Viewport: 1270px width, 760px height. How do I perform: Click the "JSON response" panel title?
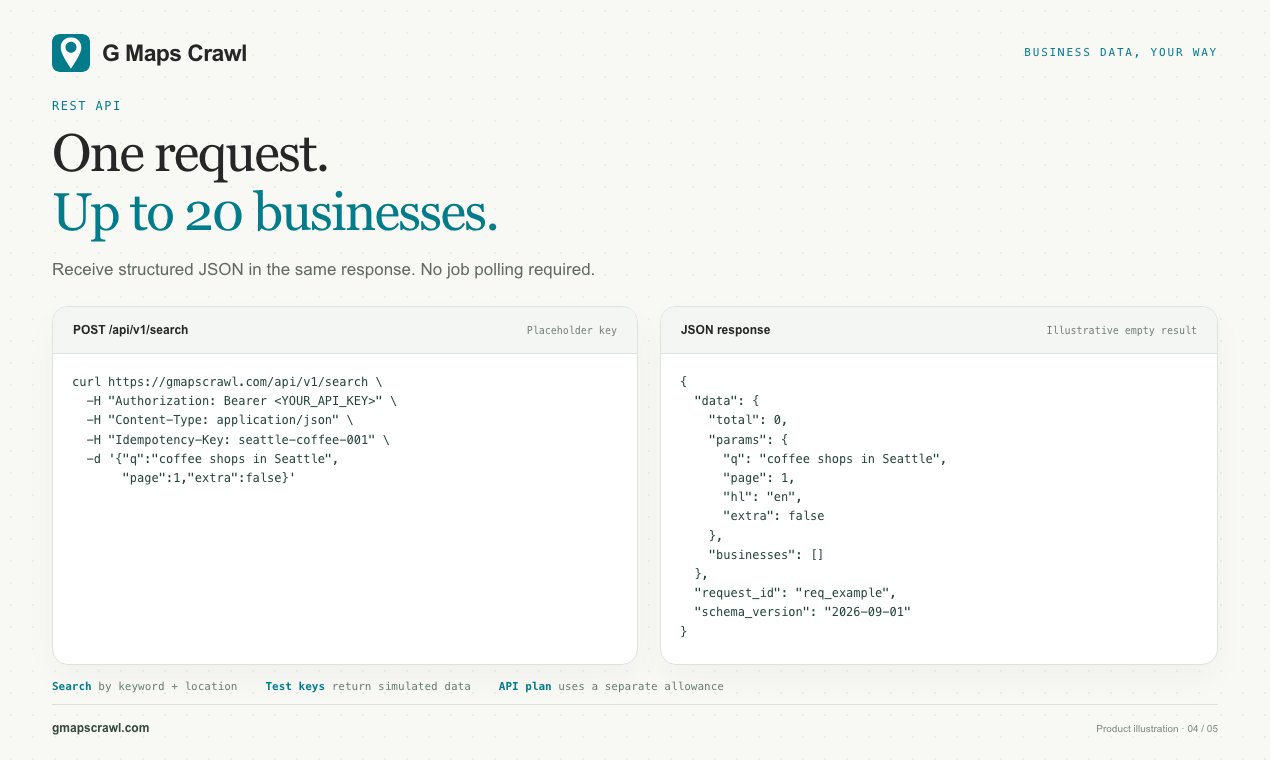coord(726,330)
